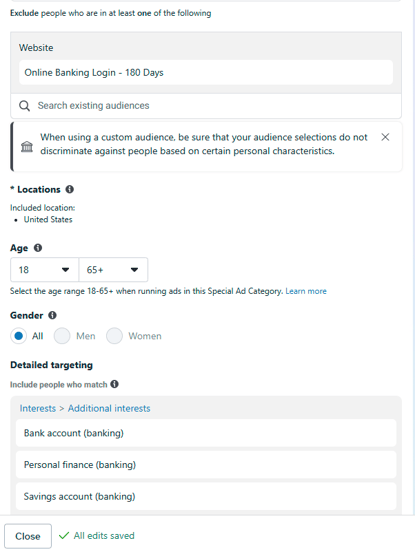The height and width of the screenshot is (554, 415).
Task: Click the Gender info icon
Action: [52, 315]
